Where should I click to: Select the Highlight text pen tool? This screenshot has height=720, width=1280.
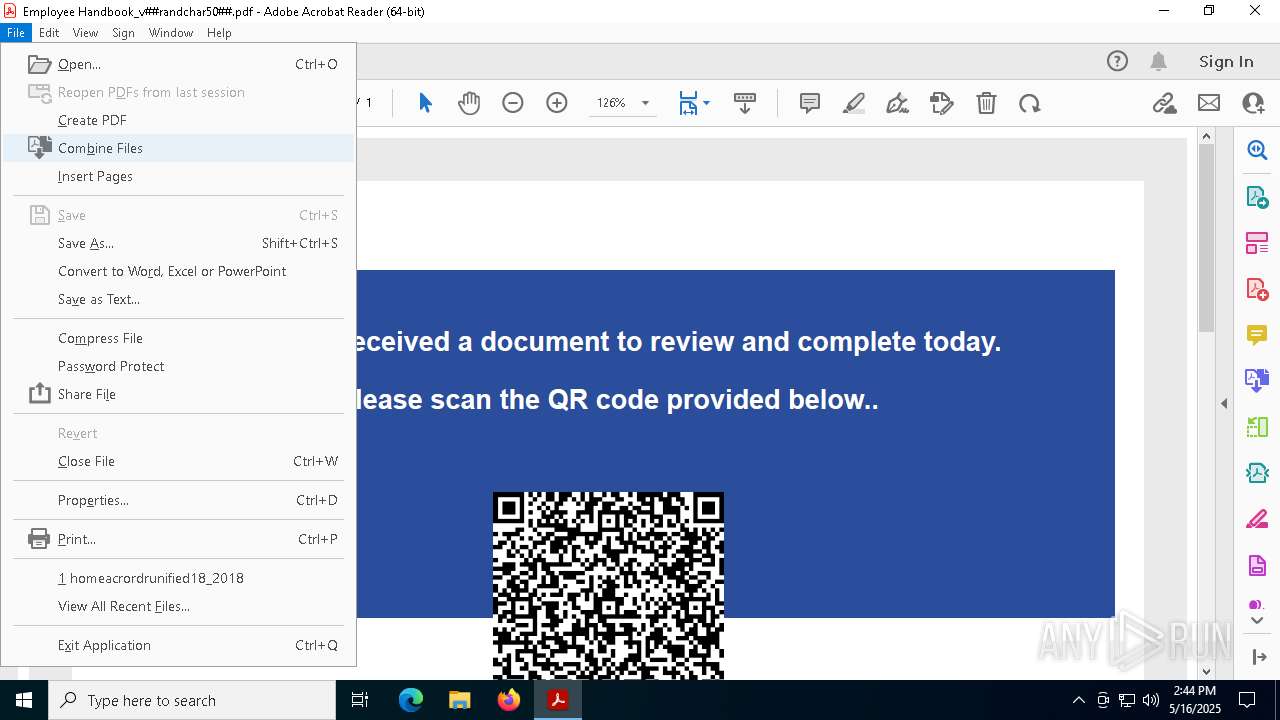pyautogui.click(x=854, y=103)
